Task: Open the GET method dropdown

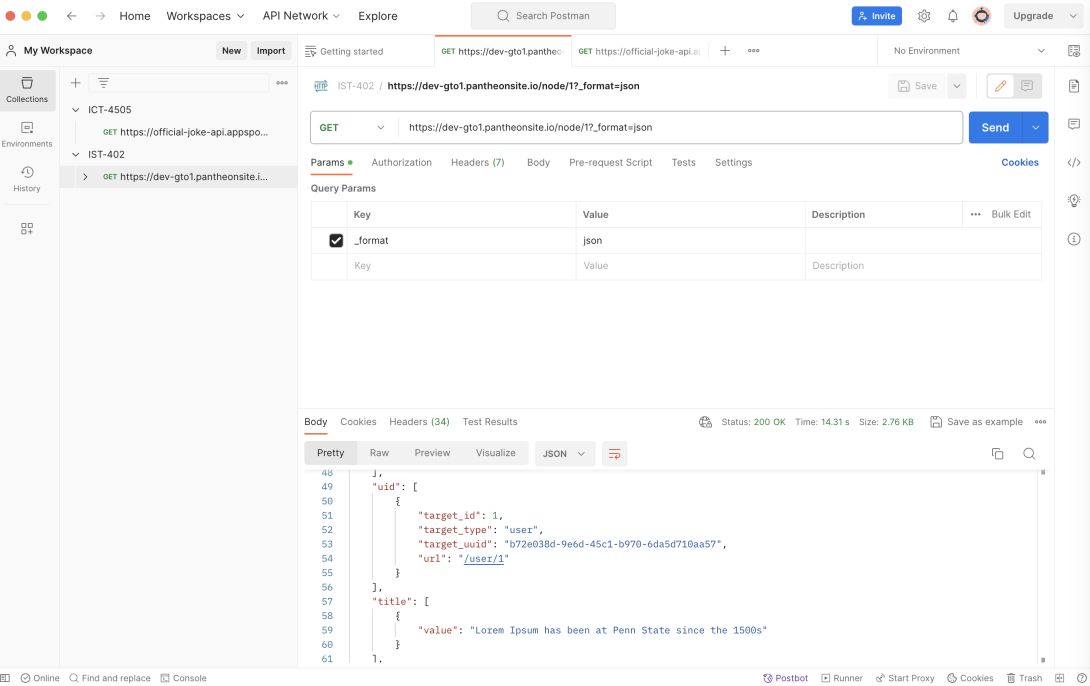Action: click(352, 128)
